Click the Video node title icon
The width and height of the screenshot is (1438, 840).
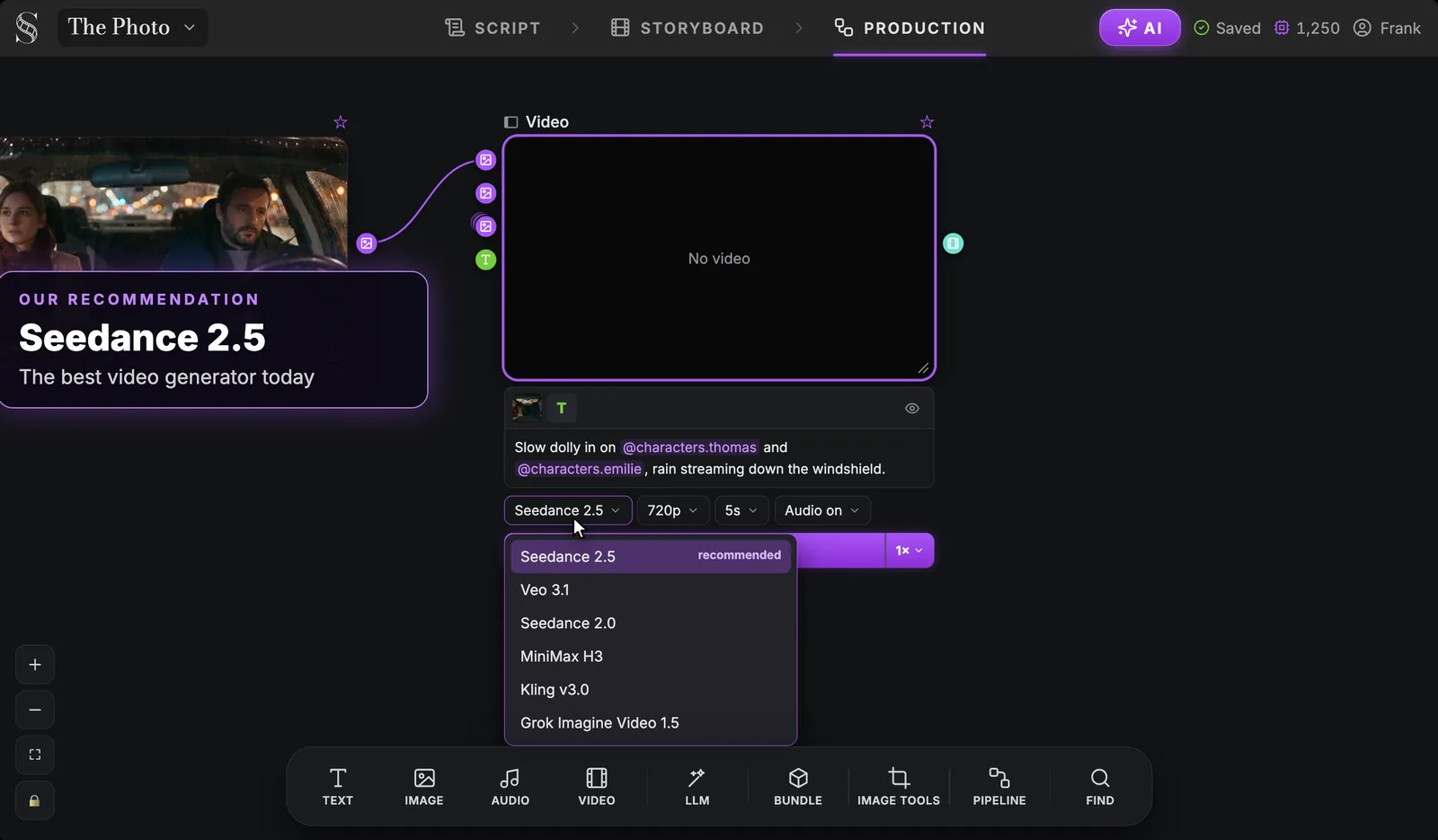coord(511,122)
